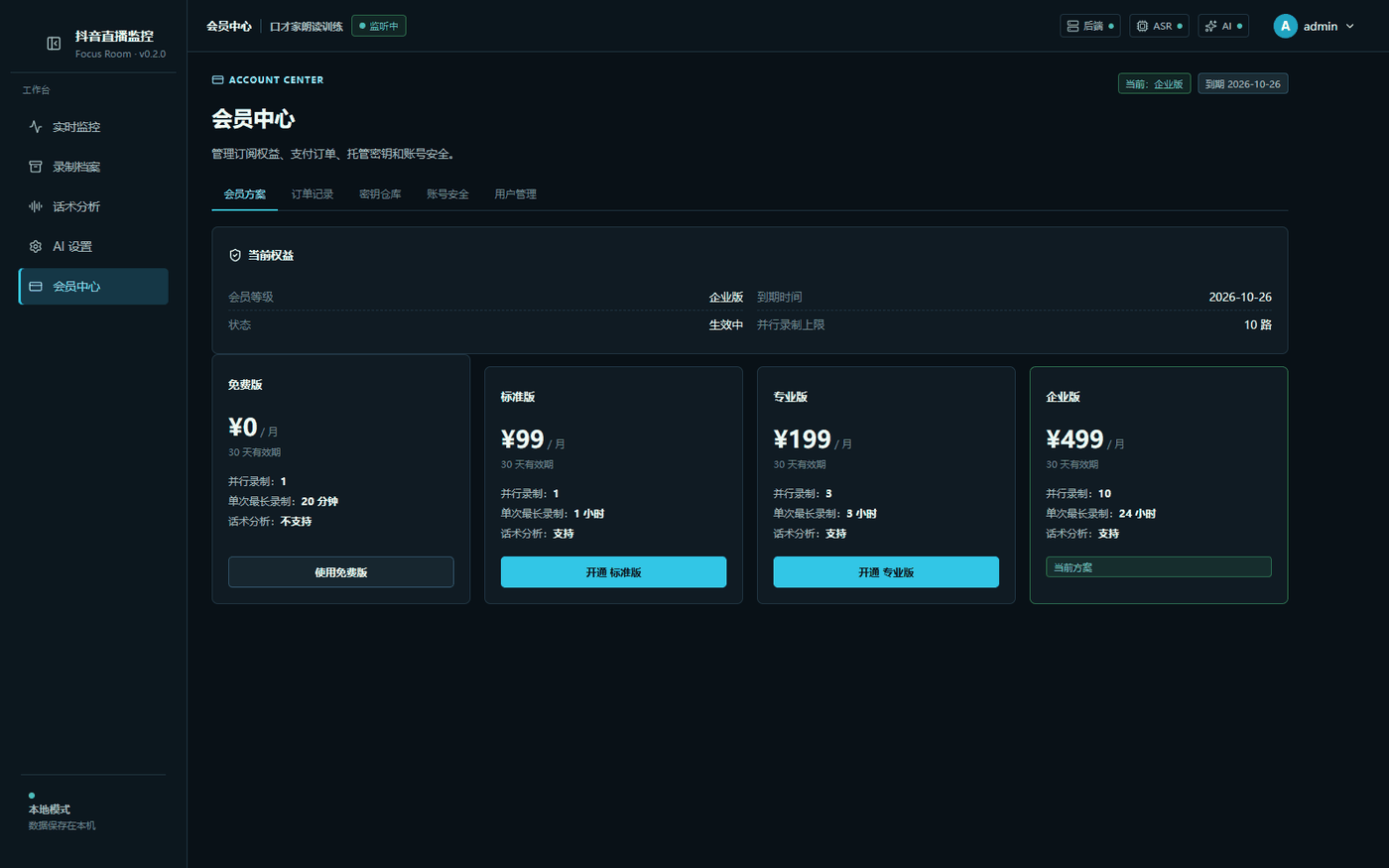
Task: Select 会员中心 in the sidebar
Action: [93, 287]
